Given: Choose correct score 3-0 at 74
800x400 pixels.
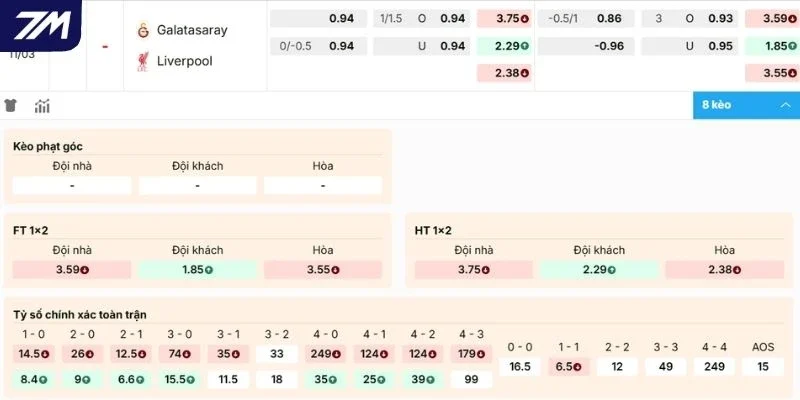Looking at the screenshot, I should pyautogui.click(x=180, y=354).
